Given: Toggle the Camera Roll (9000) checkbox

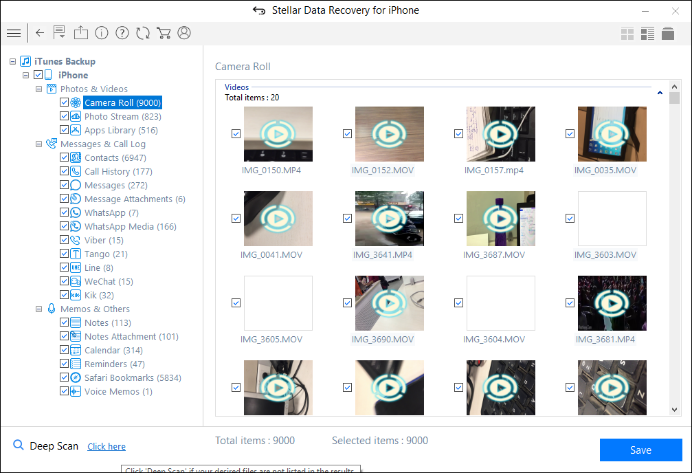Looking at the screenshot, I should click(64, 102).
